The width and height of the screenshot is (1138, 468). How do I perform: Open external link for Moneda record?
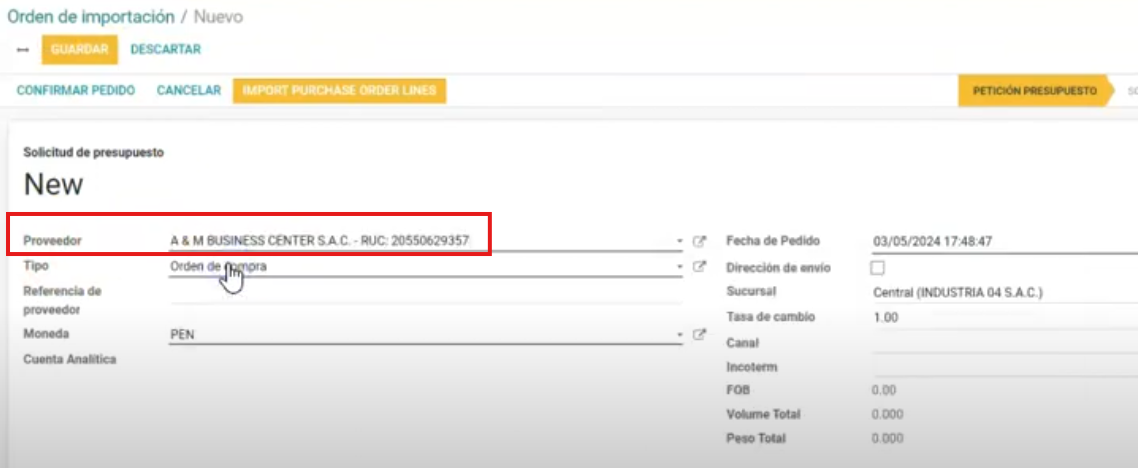[x=700, y=335]
